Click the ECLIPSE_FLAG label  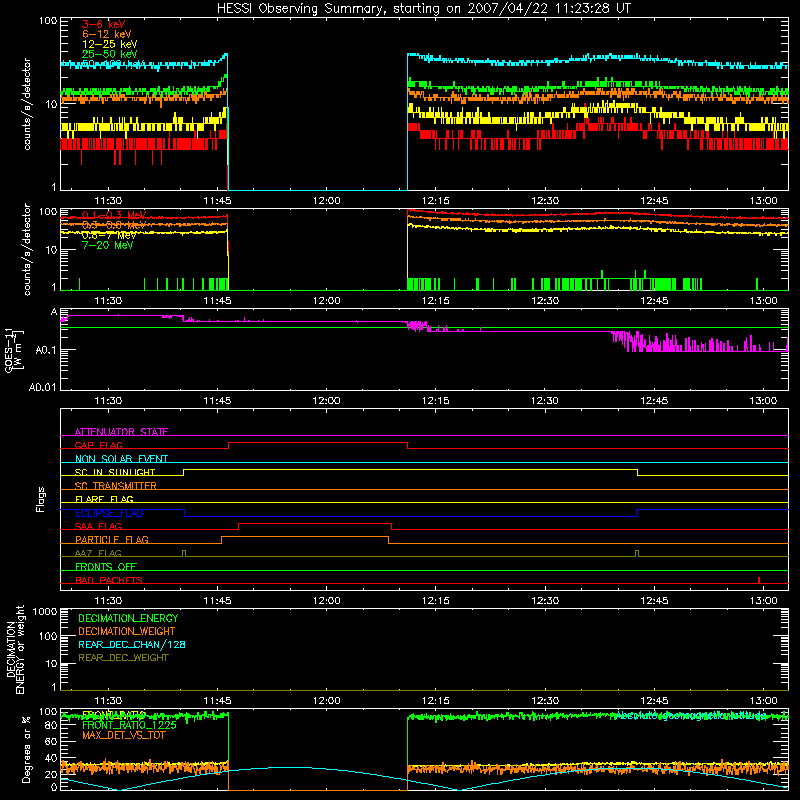(109, 513)
